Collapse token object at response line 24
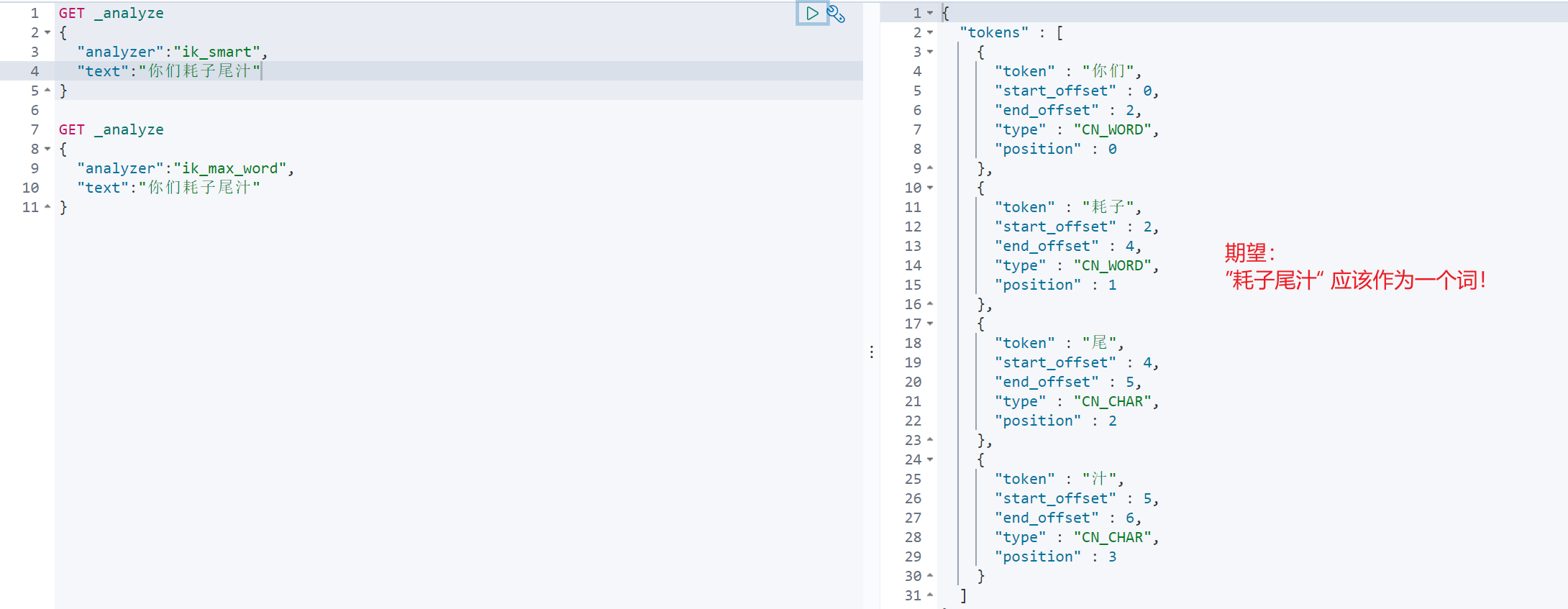The width and height of the screenshot is (1568, 609). click(x=930, y=459)
